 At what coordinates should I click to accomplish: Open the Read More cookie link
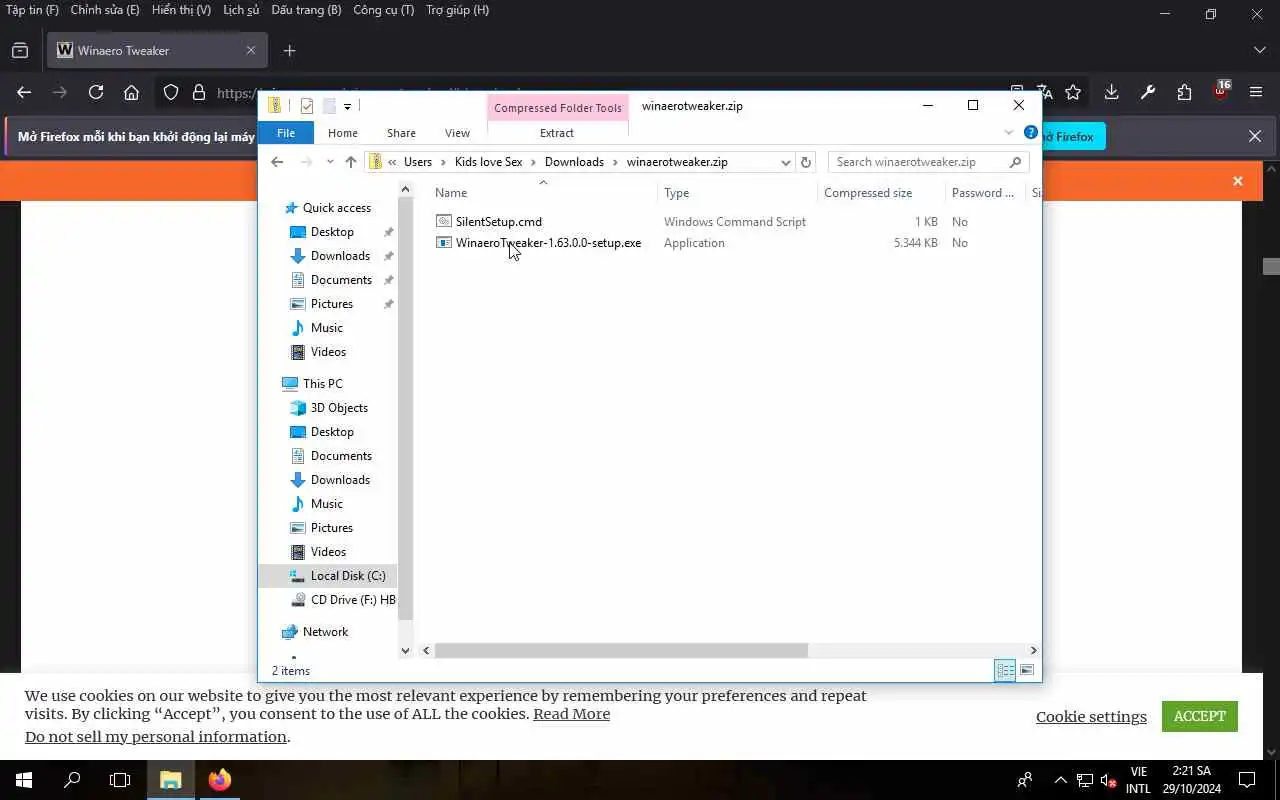tap(571, 714)
